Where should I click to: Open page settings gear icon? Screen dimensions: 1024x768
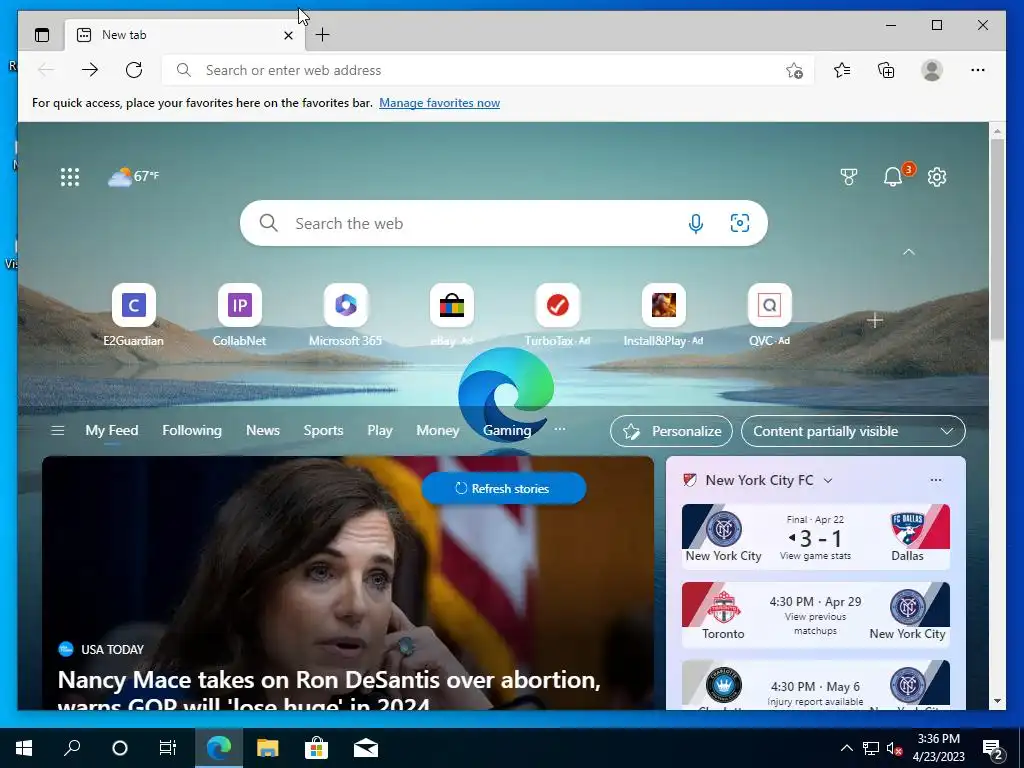tap(937, 176)
